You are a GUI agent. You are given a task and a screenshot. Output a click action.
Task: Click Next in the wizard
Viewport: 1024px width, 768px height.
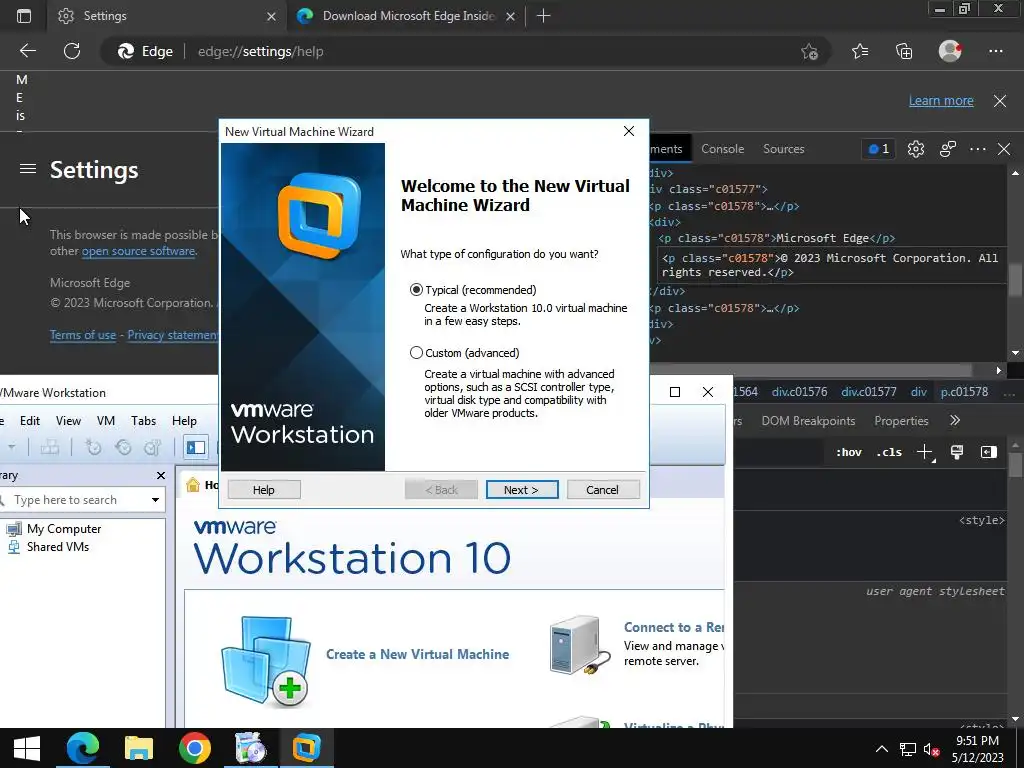[x=522, y=490]
